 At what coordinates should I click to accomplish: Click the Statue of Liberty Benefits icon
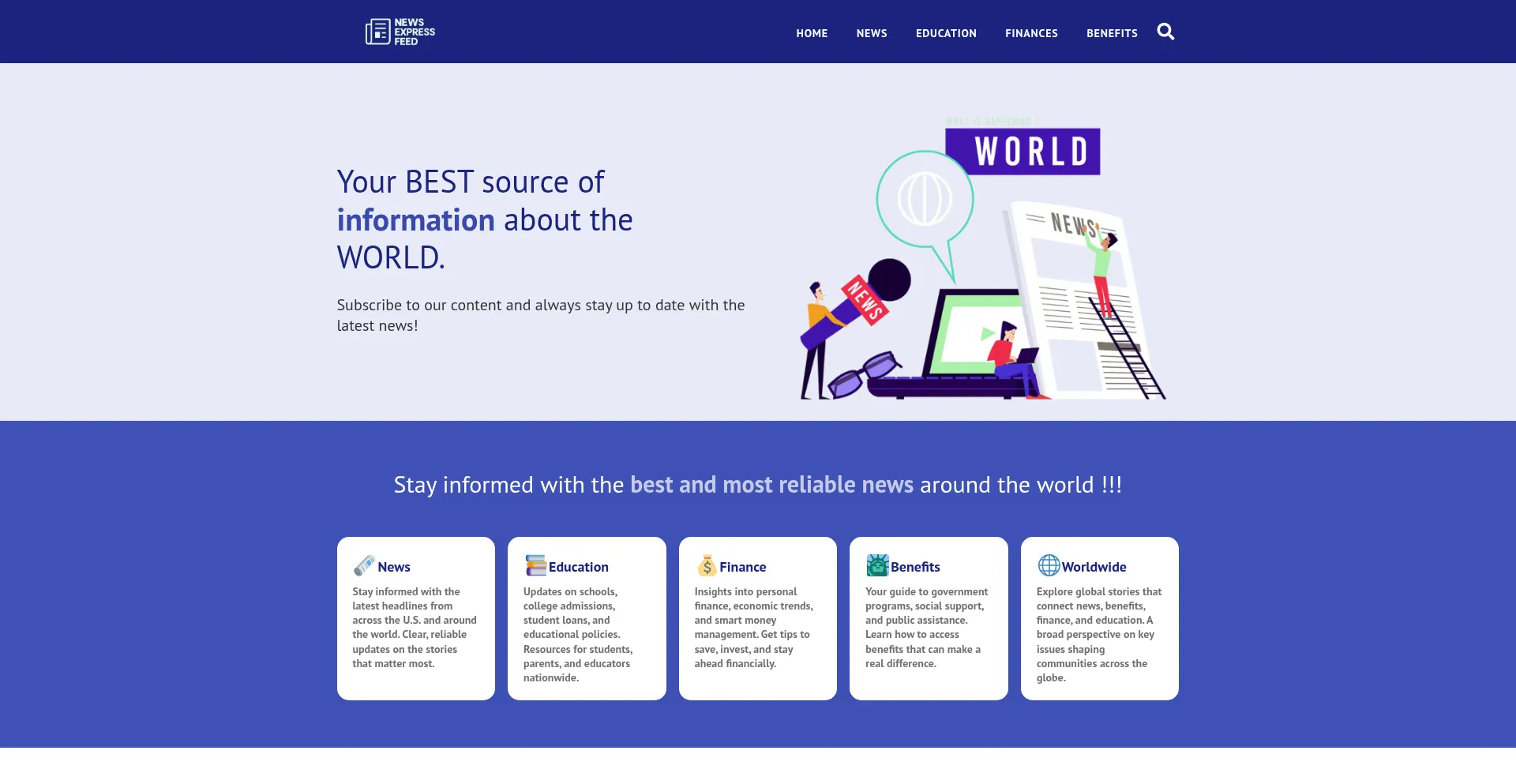coord(877,565)
